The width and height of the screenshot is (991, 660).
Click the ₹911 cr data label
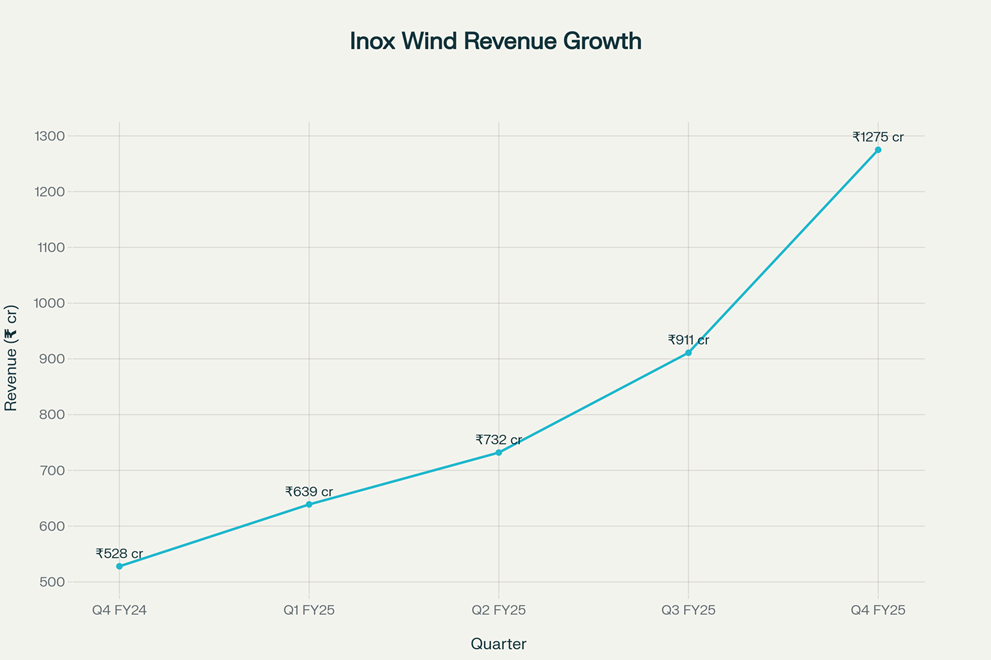point(688,340)
